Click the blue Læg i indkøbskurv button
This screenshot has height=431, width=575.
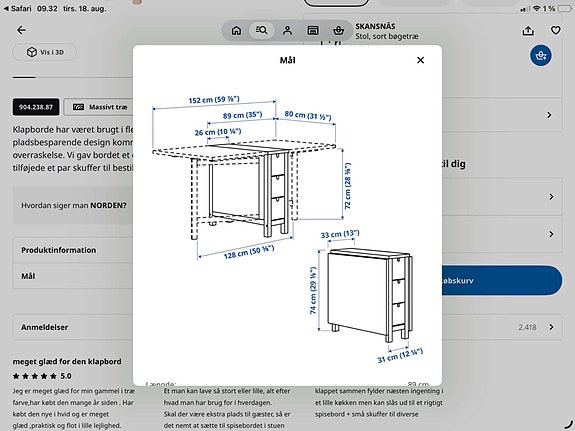502,281
